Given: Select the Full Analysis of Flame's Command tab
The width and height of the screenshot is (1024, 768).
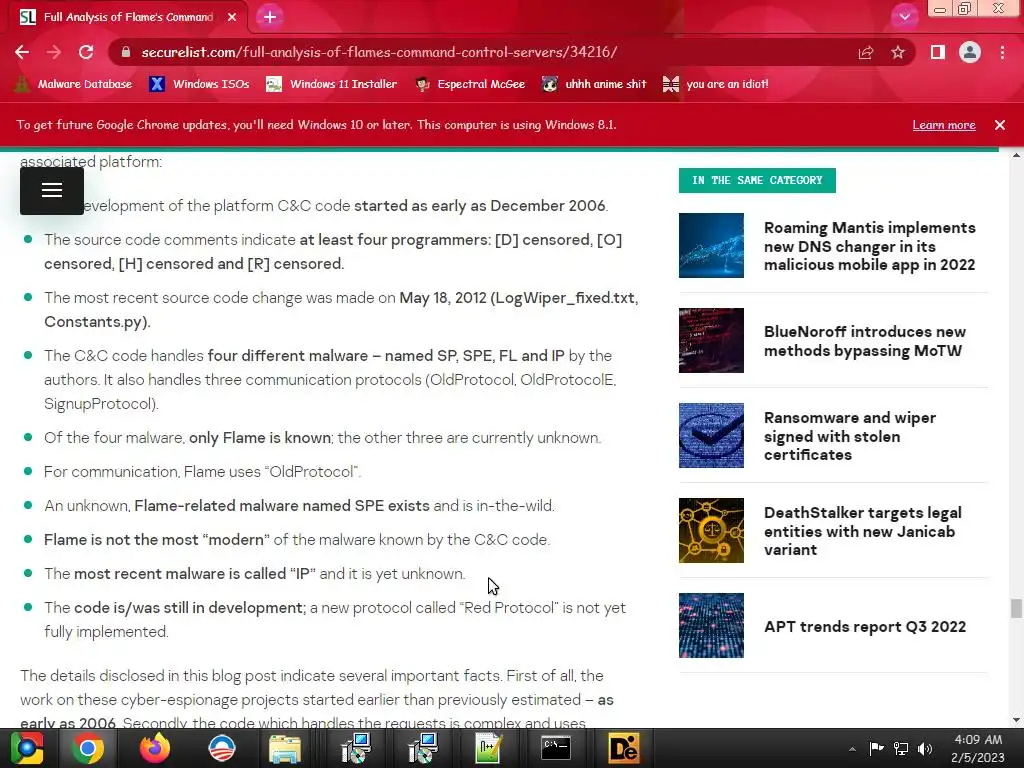Looking at the screenshot, I should (127, 17).
